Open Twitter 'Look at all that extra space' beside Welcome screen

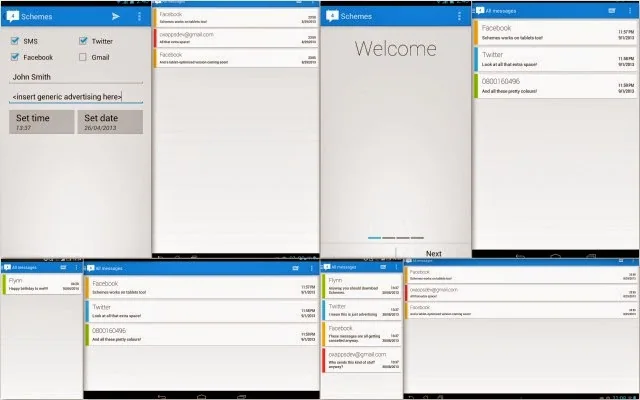click(x=555, y=59)
